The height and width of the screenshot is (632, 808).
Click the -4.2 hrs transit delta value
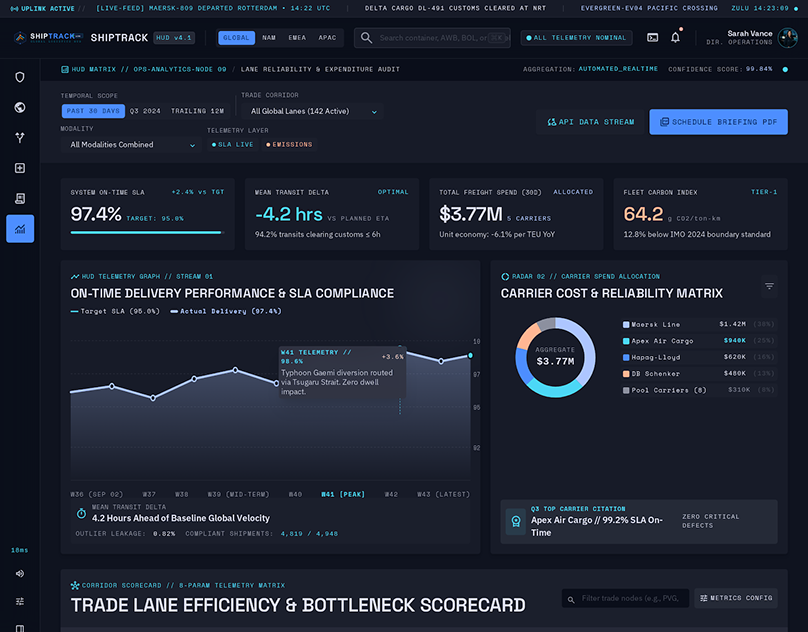(289, 214)
